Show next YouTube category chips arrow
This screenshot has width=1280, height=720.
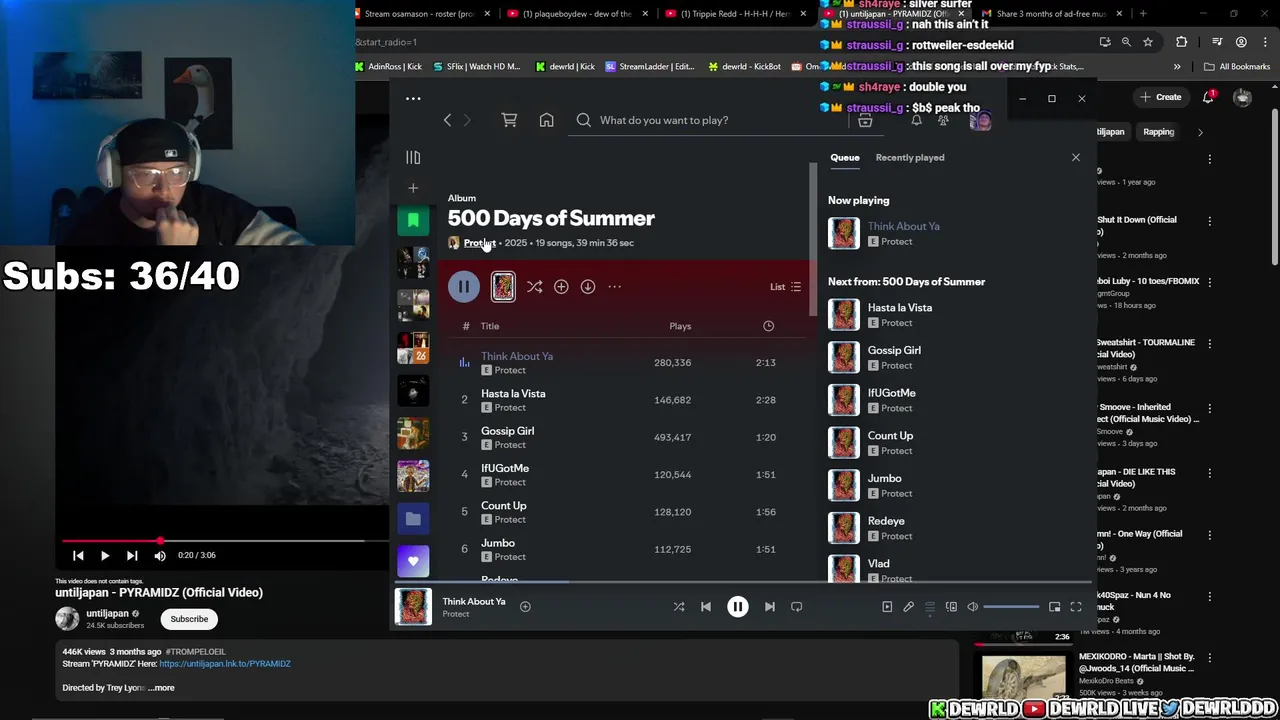pos(1200,132)
